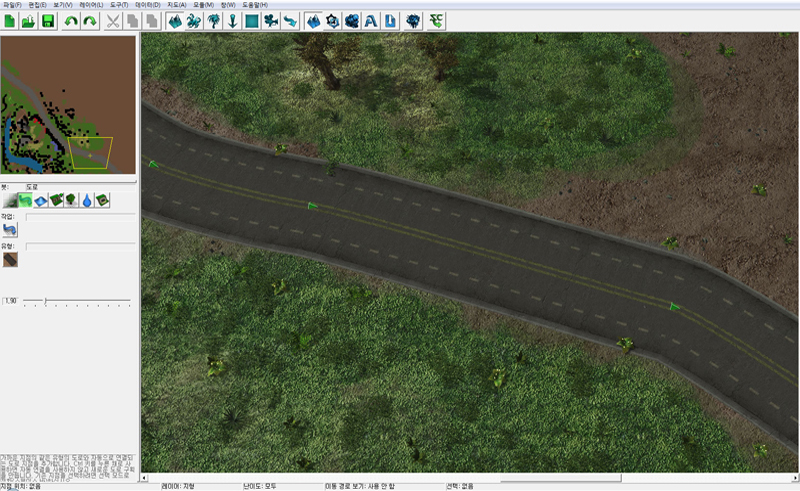Open the 데이터(D) menu
Screen dimensions: 800x491
click(148, 5)
